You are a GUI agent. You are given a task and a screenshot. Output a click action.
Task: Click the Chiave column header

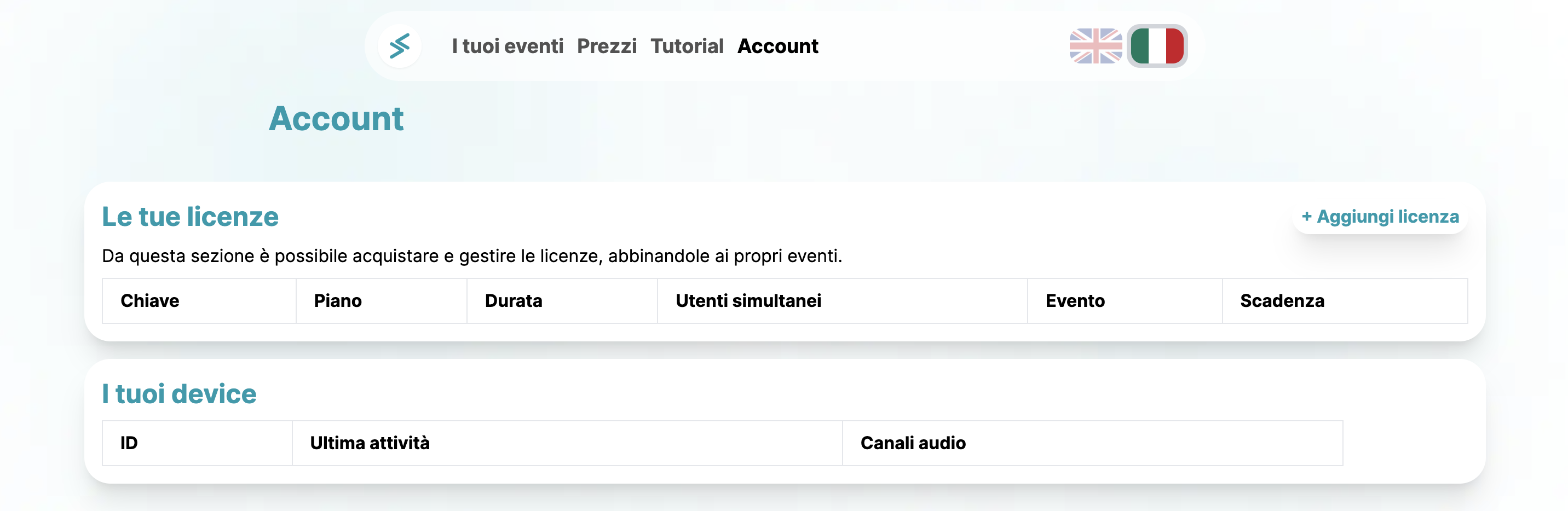150,300
